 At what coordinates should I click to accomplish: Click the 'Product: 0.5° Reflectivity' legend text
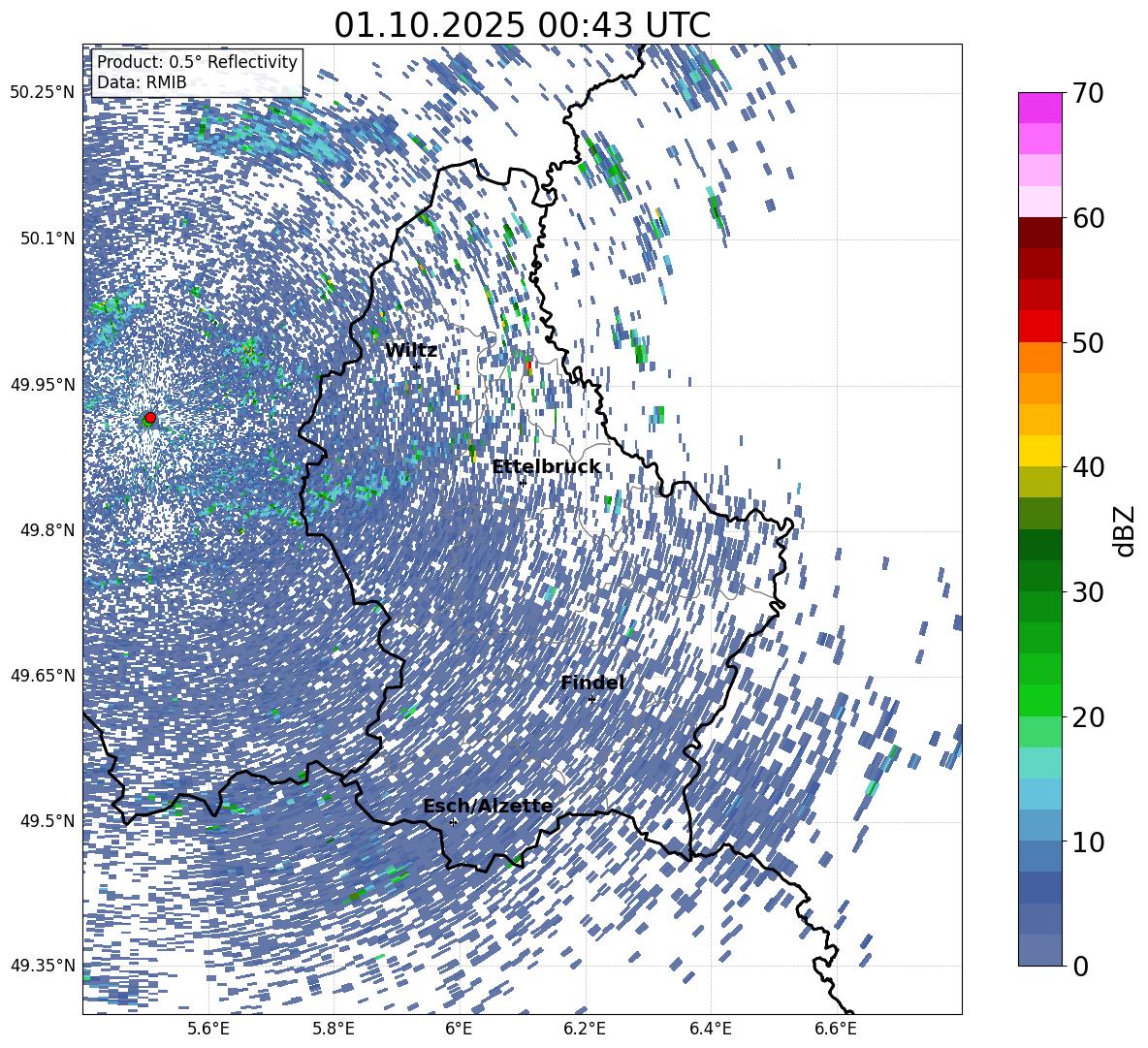197,61
